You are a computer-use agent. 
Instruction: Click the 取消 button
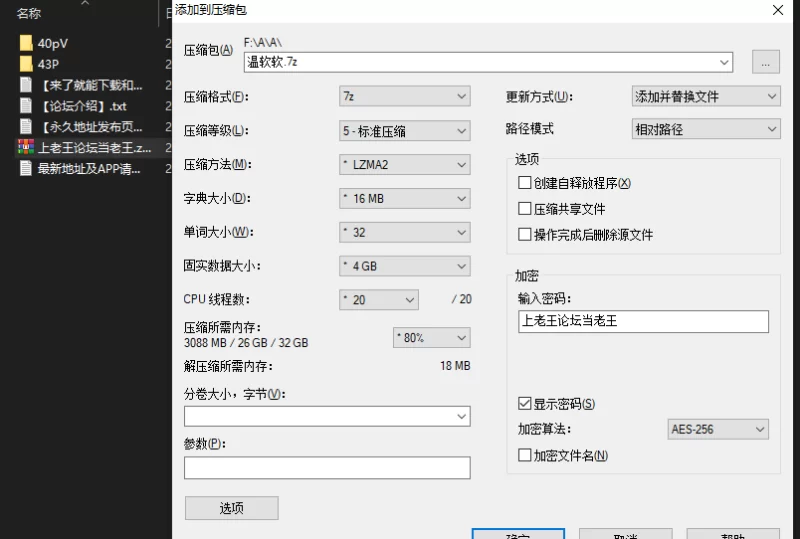(626, 534)
